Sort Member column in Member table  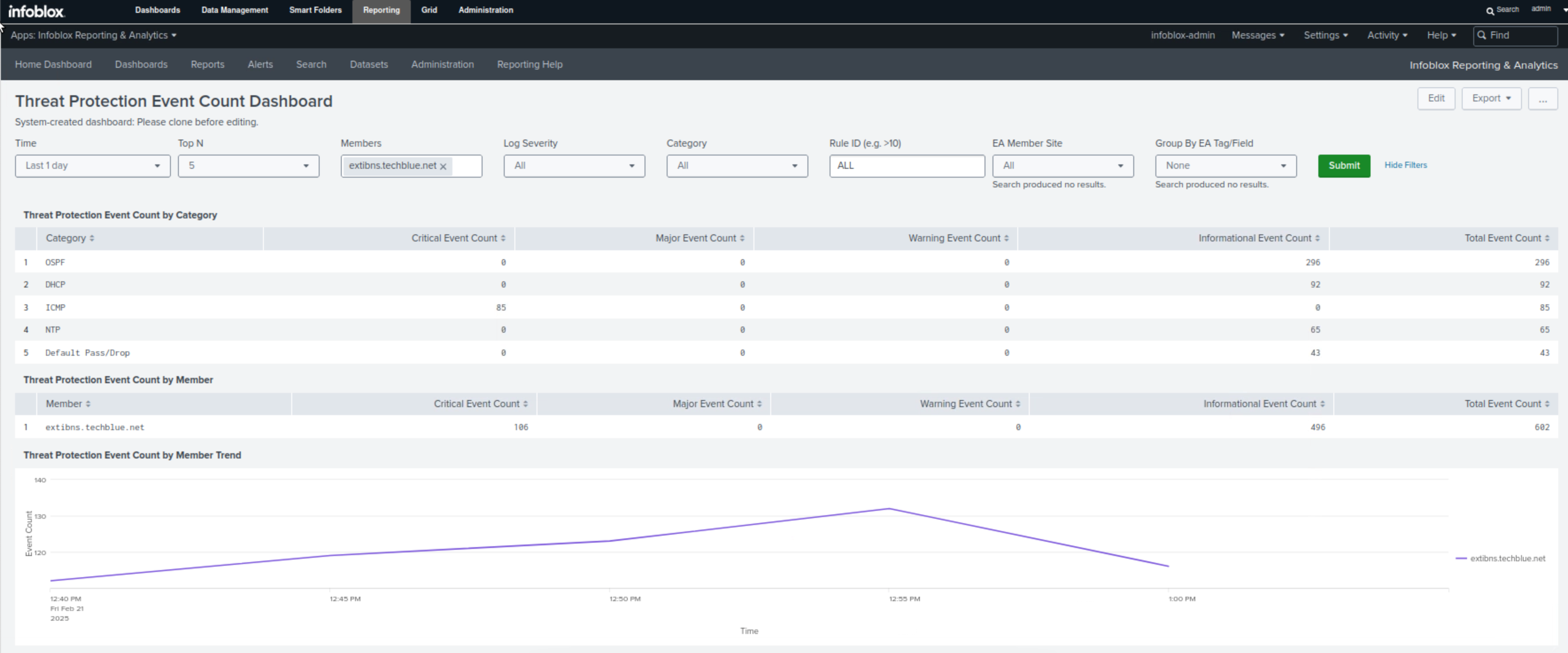pyautogui.click(x=88, y=404)
